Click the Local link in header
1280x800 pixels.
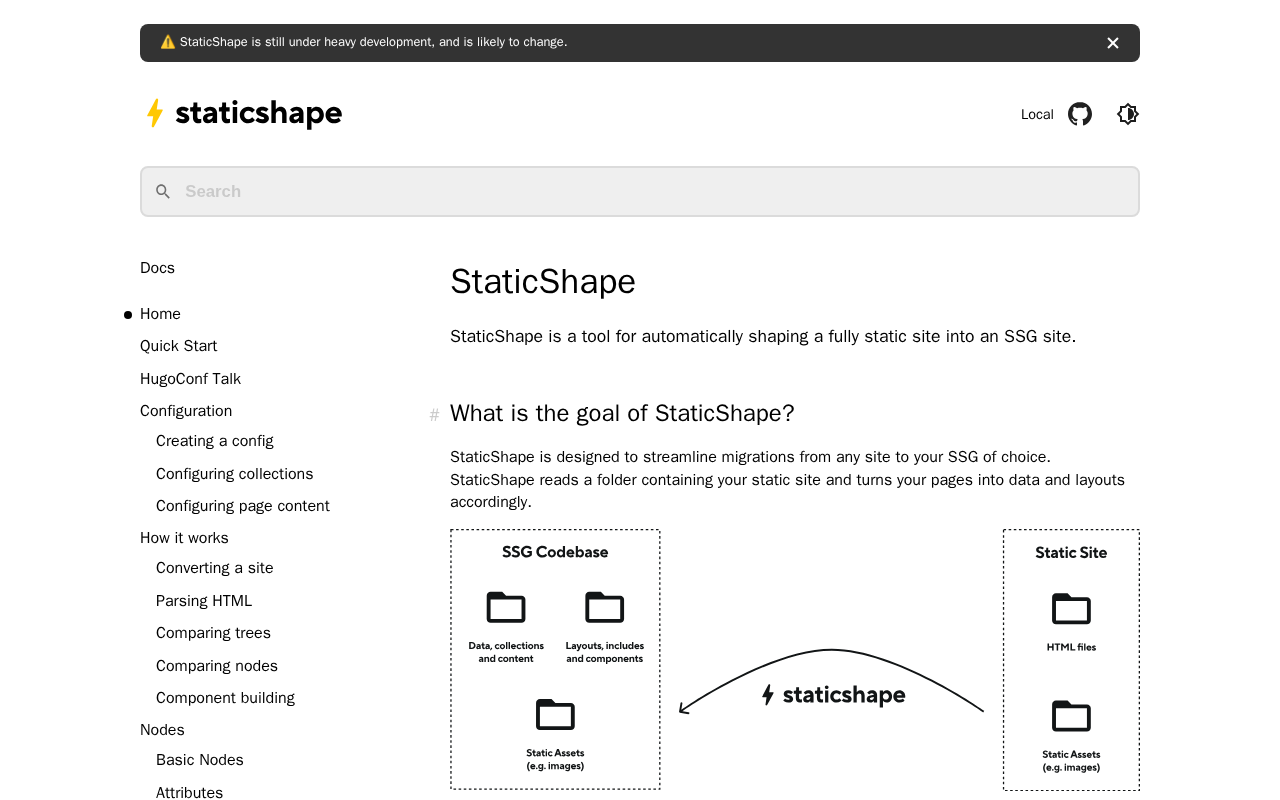point(1037,114)
